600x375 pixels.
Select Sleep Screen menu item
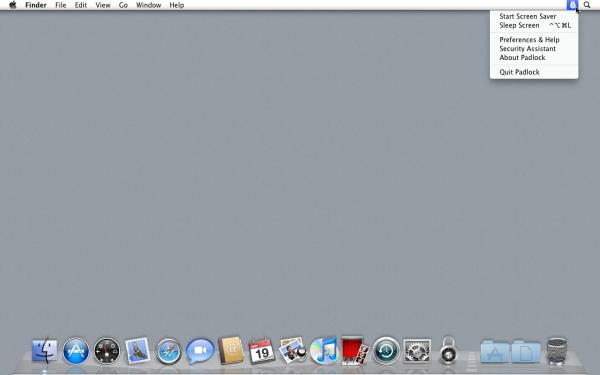pos(534,25)
